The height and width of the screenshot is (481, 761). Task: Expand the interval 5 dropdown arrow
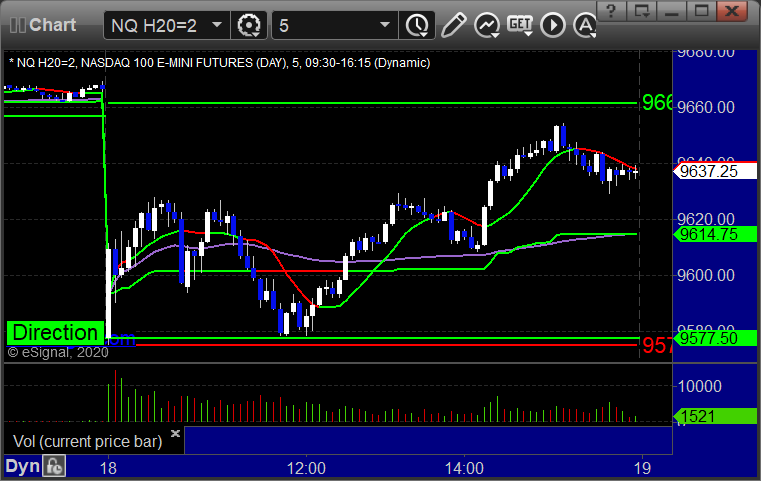click(385, 25)
